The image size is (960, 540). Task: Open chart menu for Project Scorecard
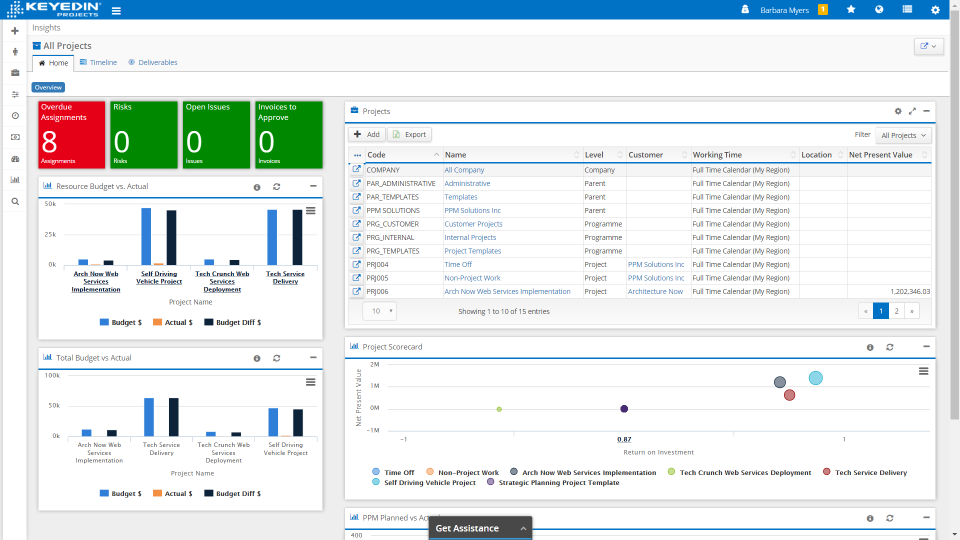point(923,371)
